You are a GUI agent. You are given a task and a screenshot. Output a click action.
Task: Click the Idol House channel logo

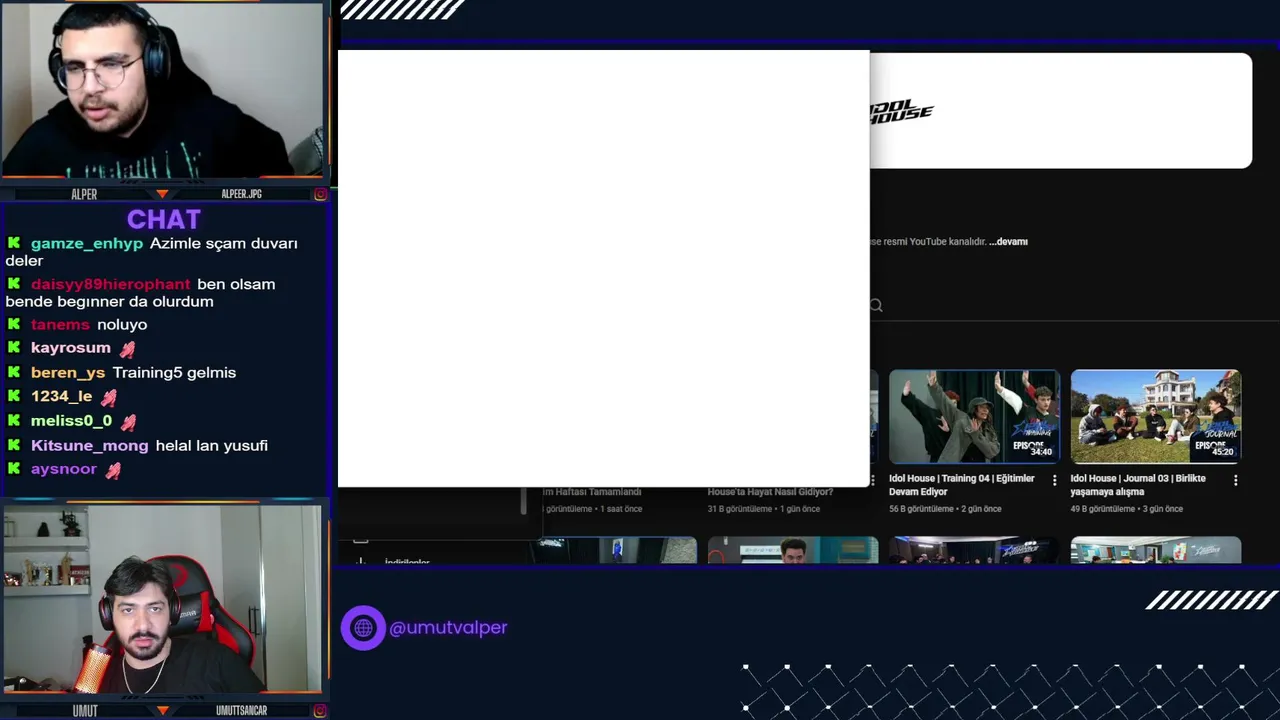[x=902, y=110]
